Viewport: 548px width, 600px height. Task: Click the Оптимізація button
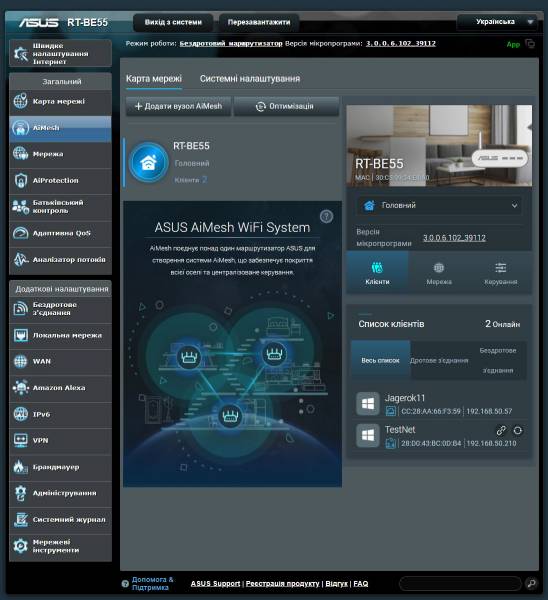click(286, 106)
